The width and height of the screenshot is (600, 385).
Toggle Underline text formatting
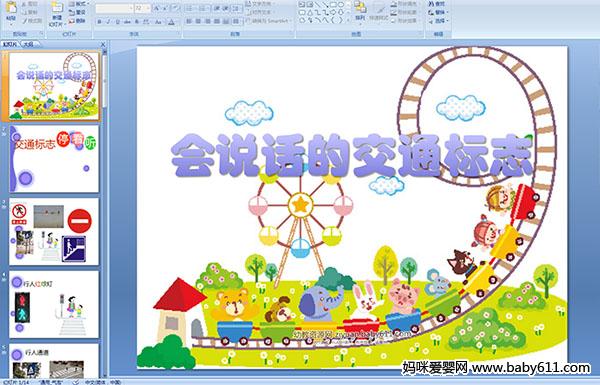tap(117, 22)
